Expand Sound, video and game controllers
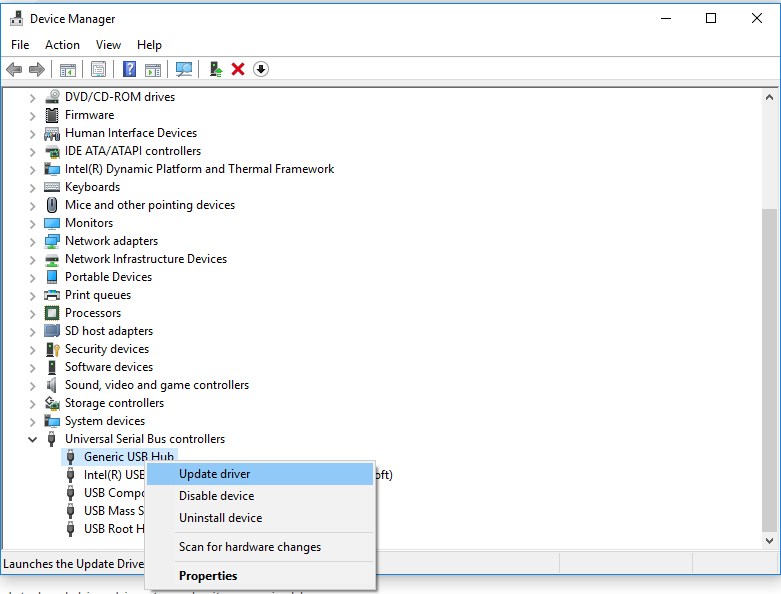This screenshot has height=594, width=781. pyautogui.click(x=32, y=386)
